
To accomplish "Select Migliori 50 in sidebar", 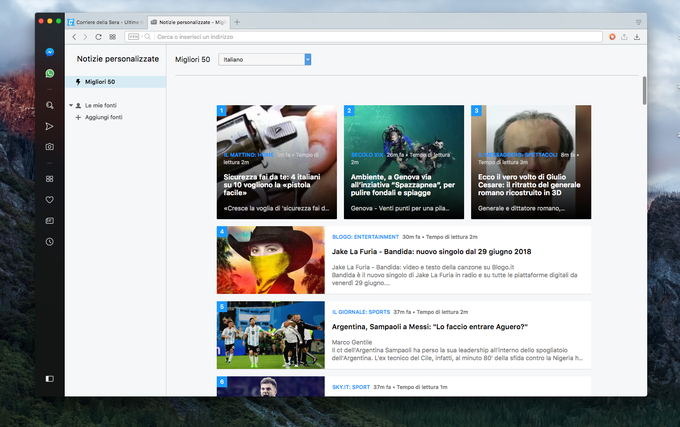I will pos(116,81).
